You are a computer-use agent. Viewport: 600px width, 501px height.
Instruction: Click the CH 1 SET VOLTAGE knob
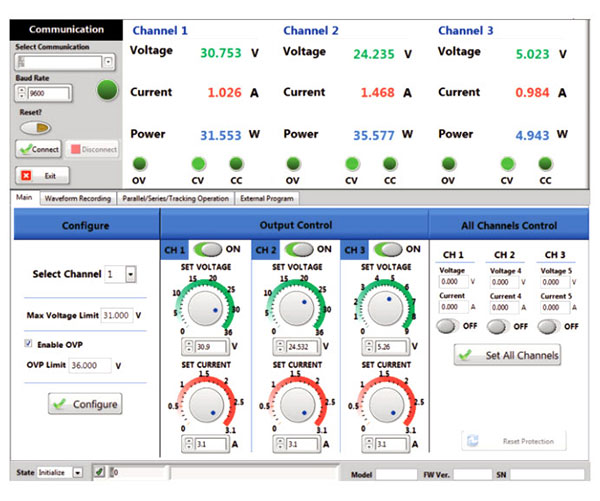click(205, 308)
